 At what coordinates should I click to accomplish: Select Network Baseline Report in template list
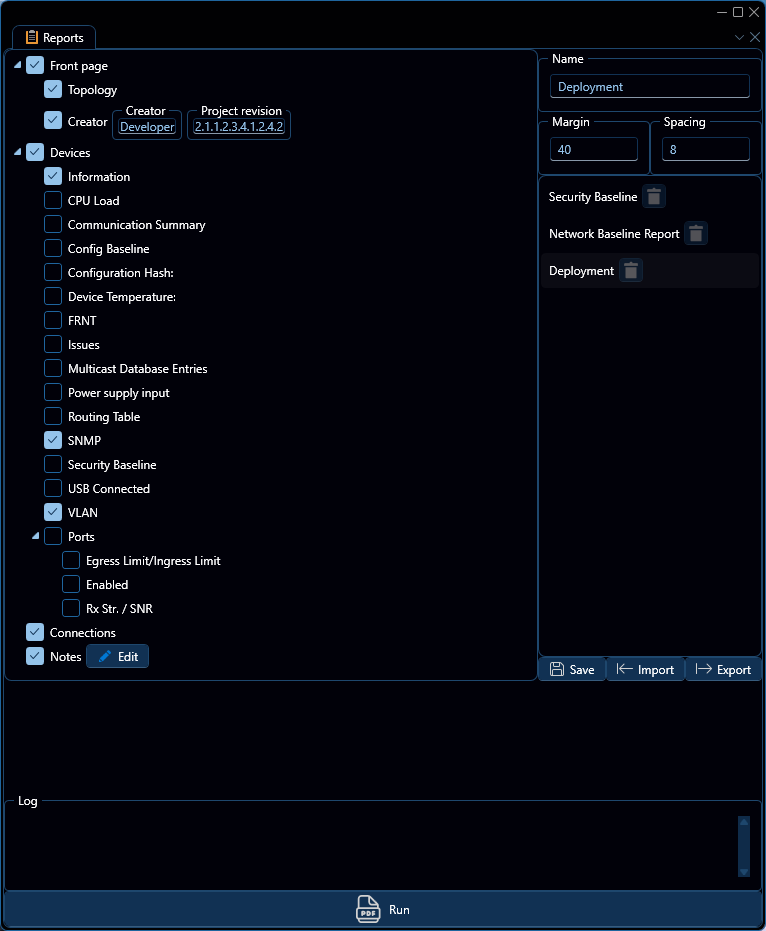coord(613,234)
